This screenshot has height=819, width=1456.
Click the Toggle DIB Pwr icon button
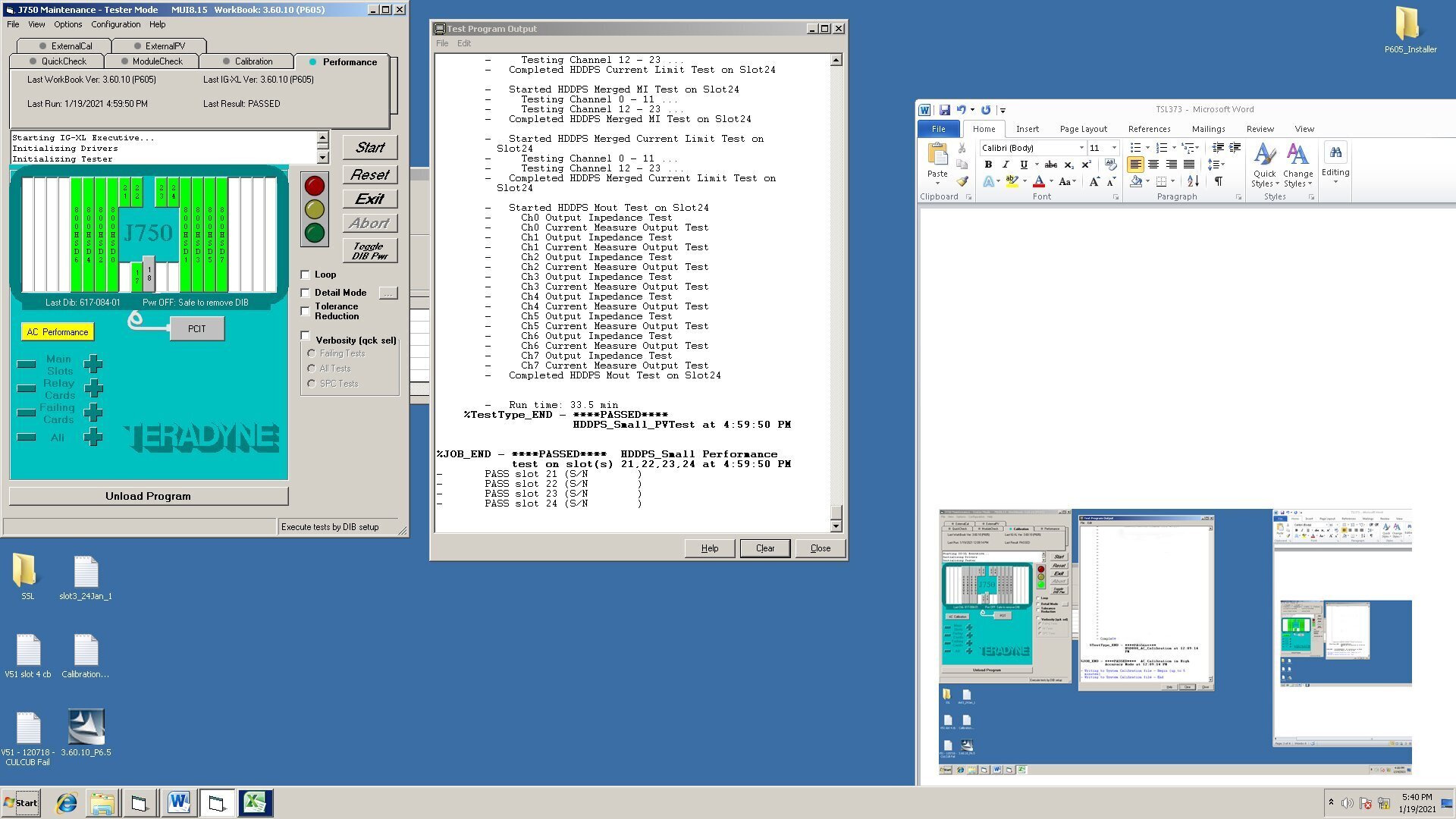tap(369, 250)
